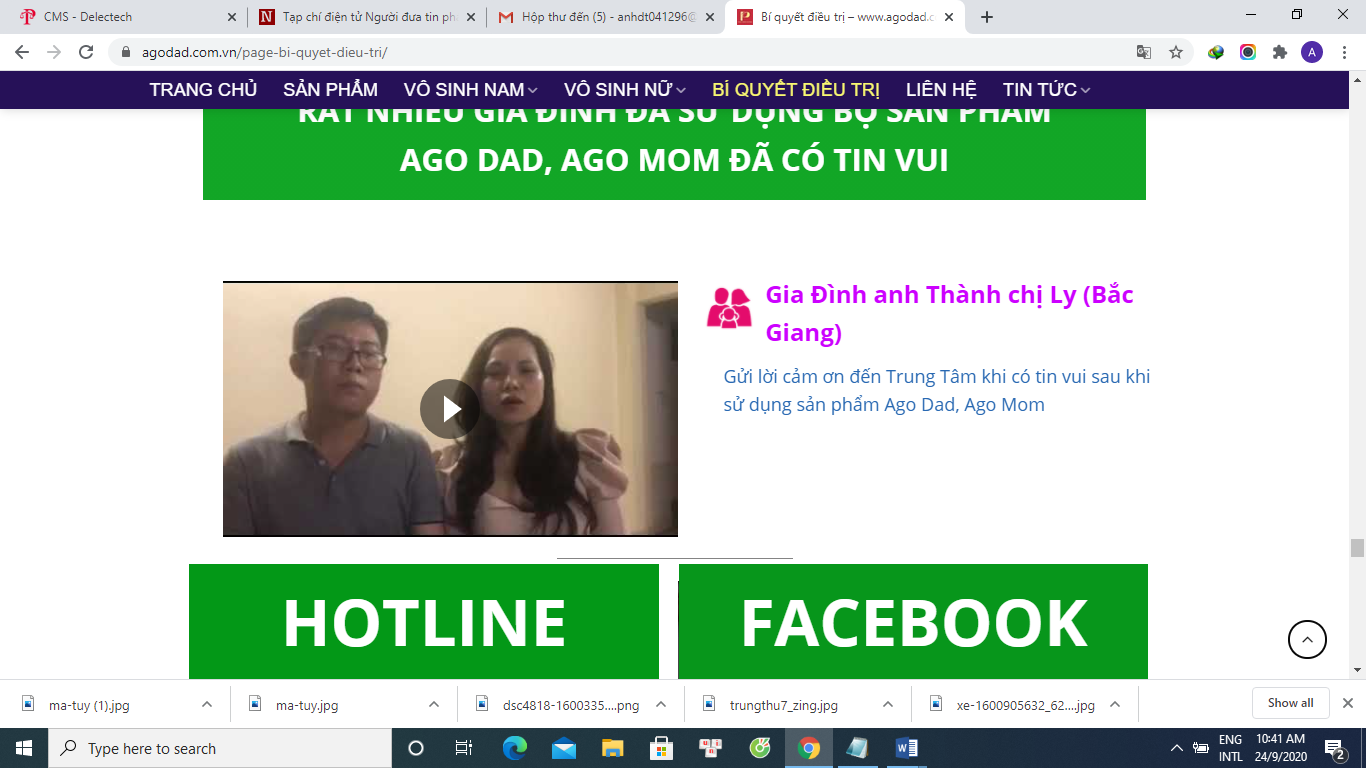Launch Microsoft Edge from the taskbar

(515, 748)
